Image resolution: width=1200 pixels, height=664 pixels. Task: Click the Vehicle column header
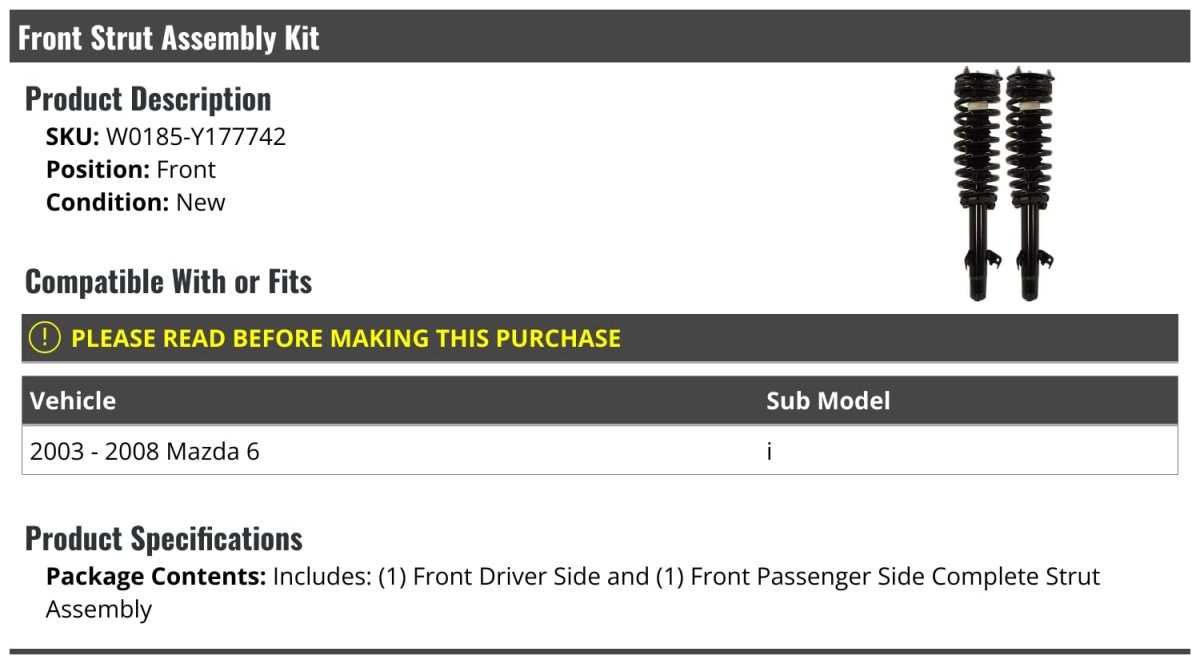tap(73, 401)
